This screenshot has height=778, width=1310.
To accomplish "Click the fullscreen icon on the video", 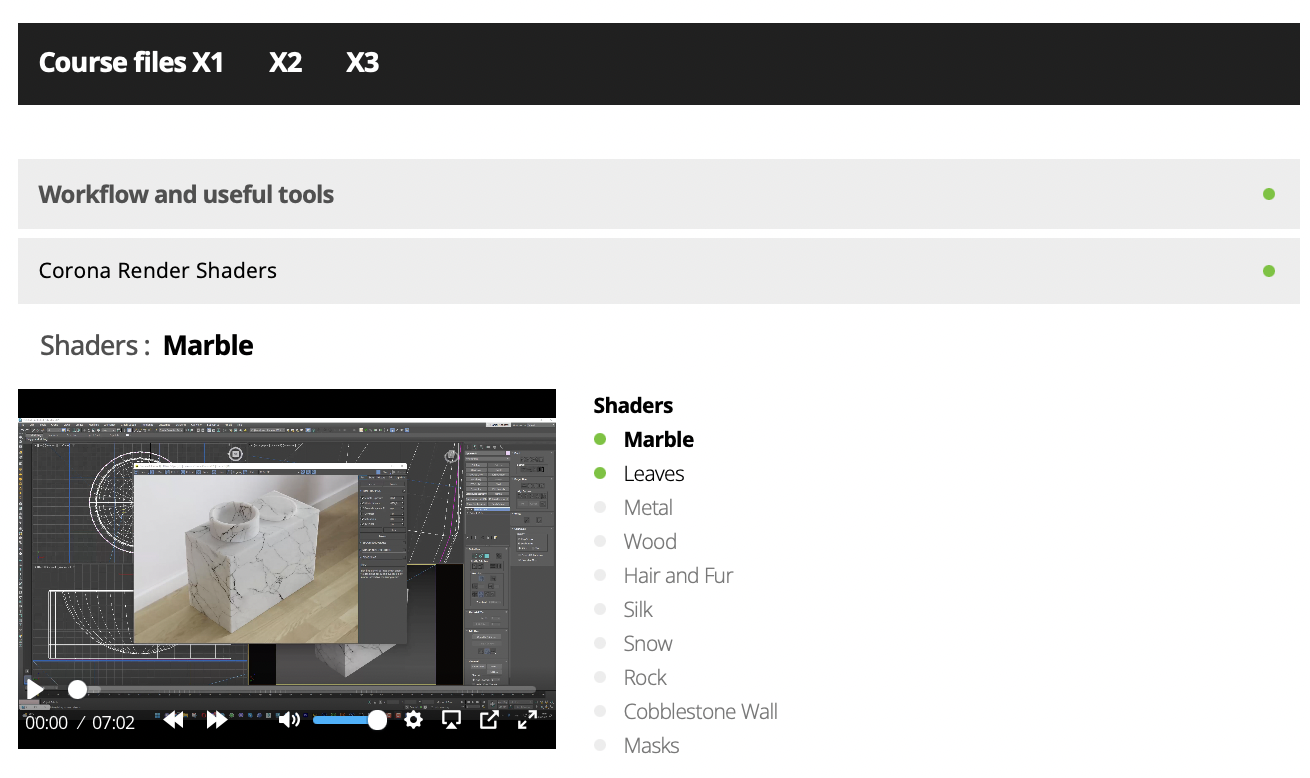I will [528, 719].
